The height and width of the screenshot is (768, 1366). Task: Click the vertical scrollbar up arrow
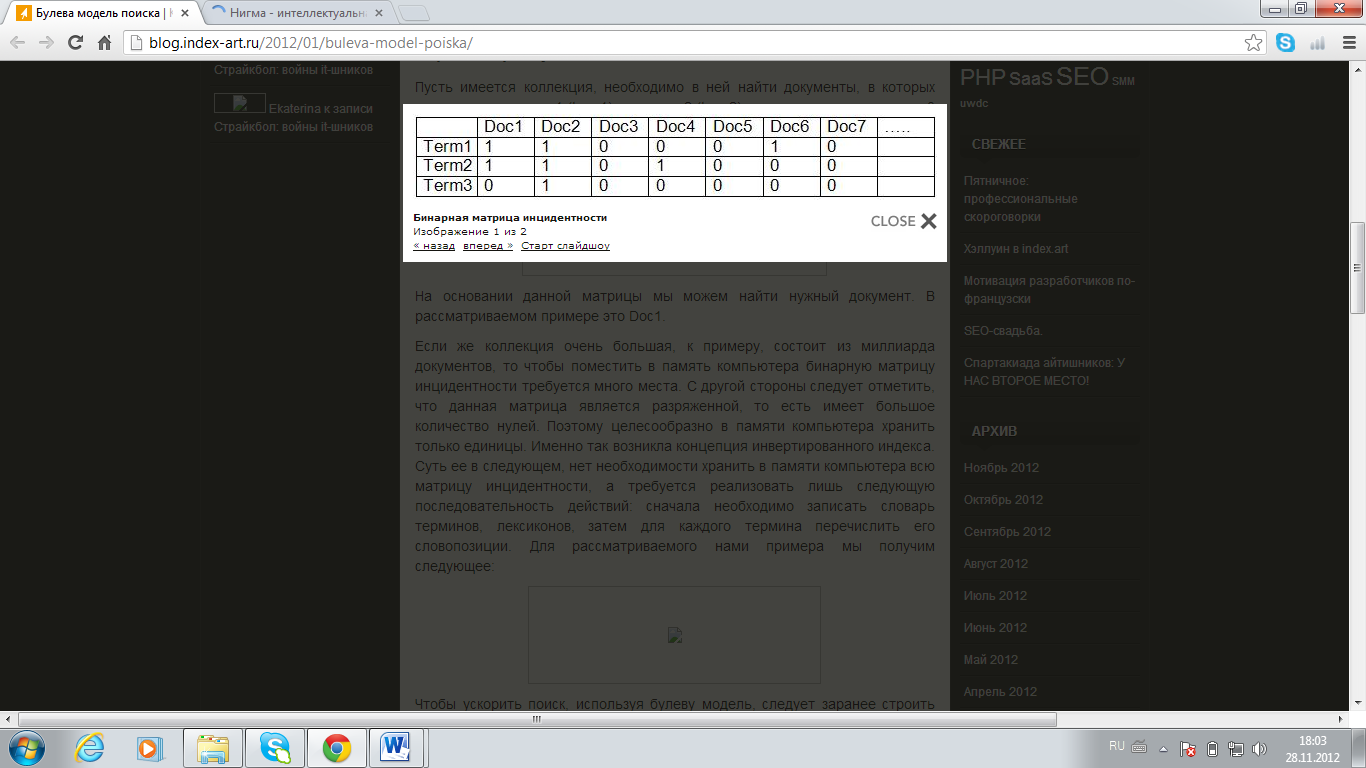(x=1357, y=70)
